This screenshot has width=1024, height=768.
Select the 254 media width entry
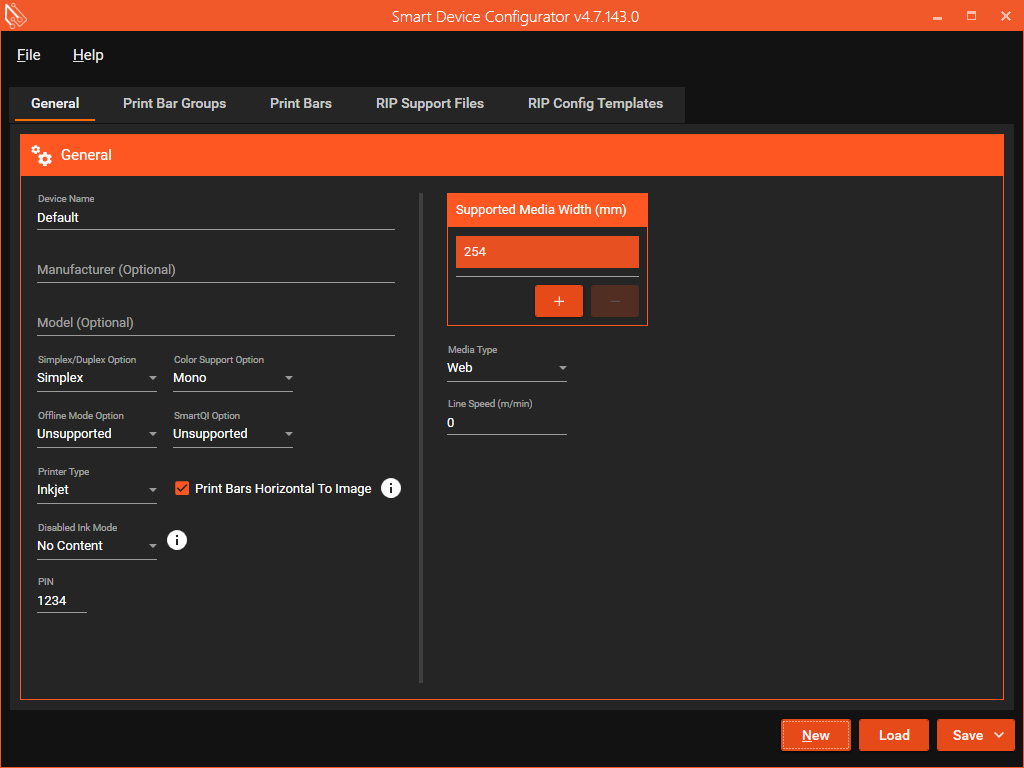click(547, 252)
